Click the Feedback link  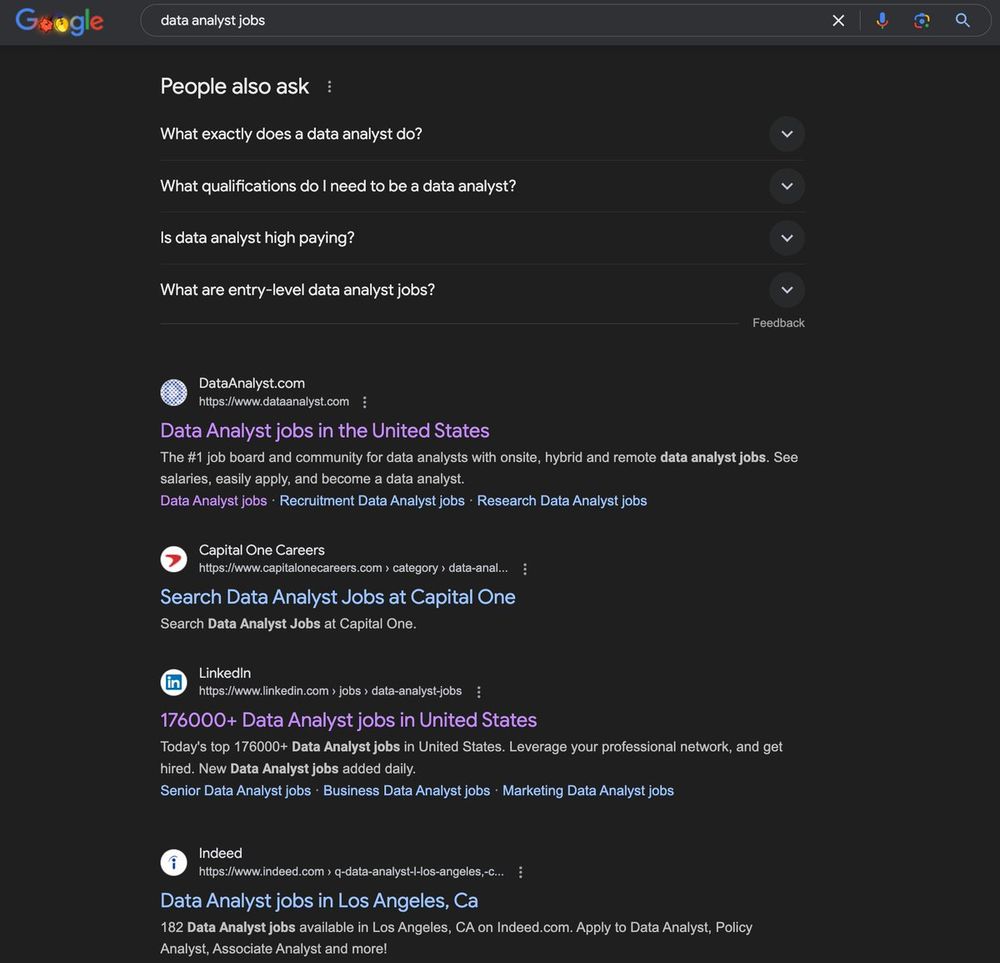pyautogui.click(x=778, y=323)
